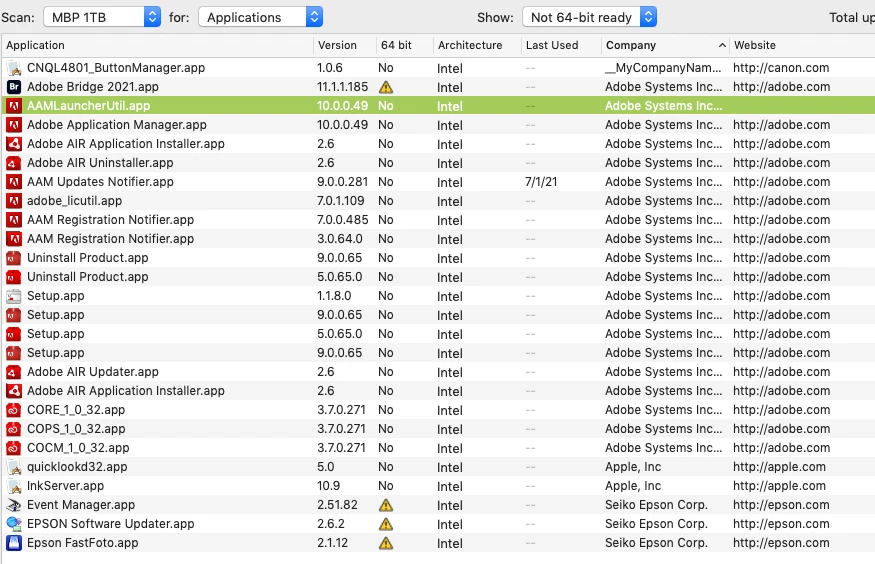Click the InkServer.app icon
The height and width of the screenshot is (564, 875).
pyautogui.click(x=14, y=486)
